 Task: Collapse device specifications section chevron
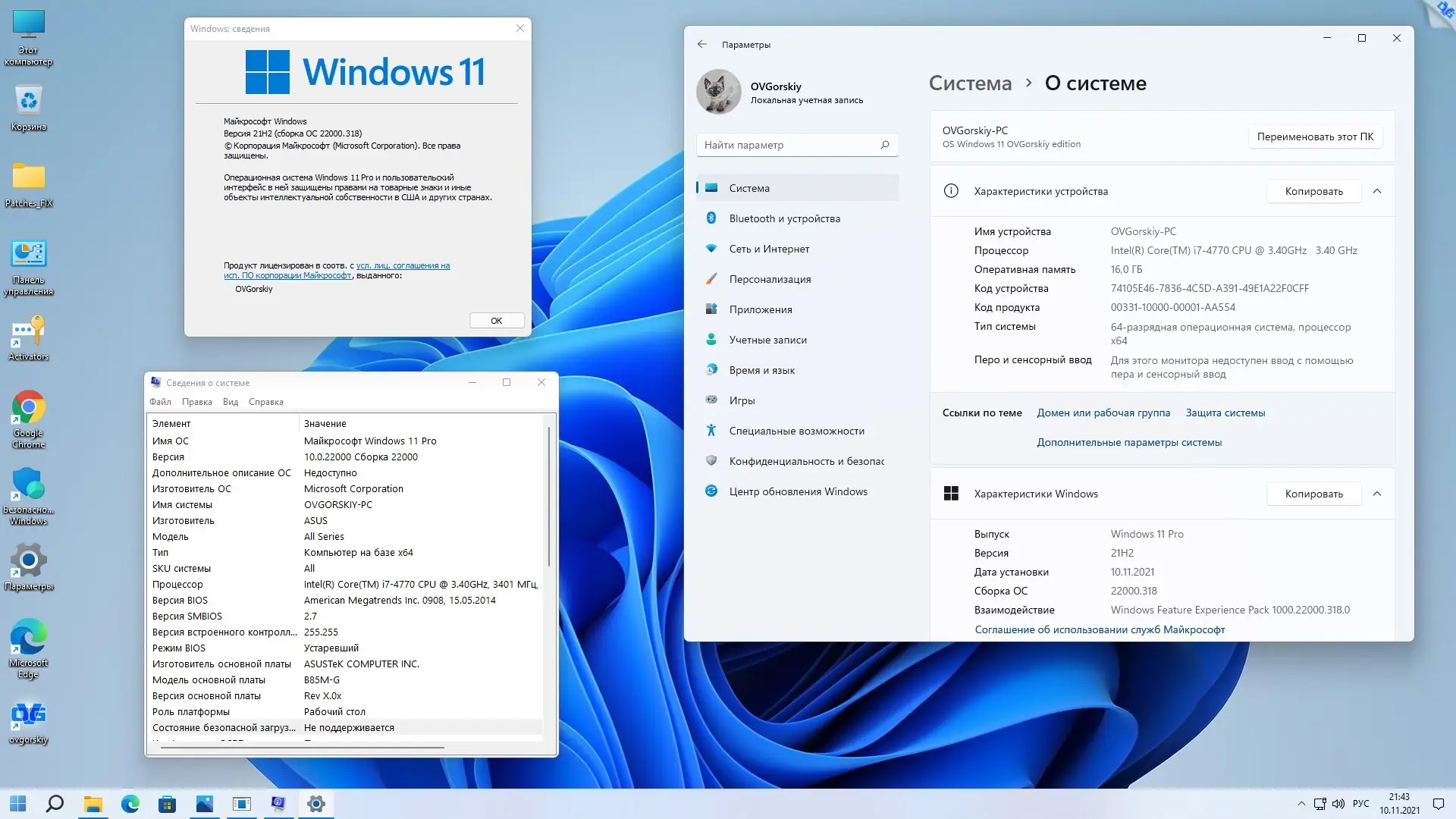[1377, 191]
